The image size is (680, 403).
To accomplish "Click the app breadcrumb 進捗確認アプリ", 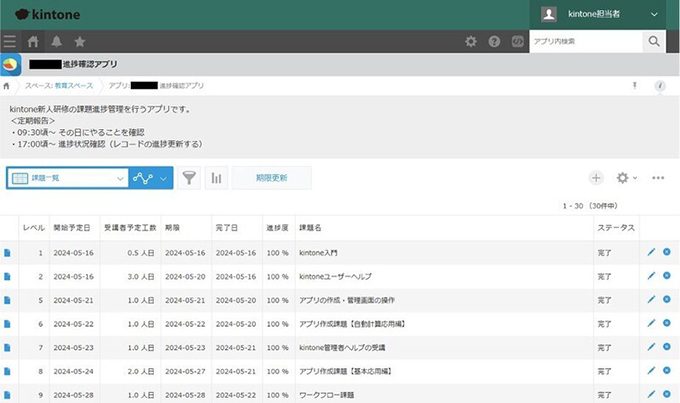I will point(181,86).
